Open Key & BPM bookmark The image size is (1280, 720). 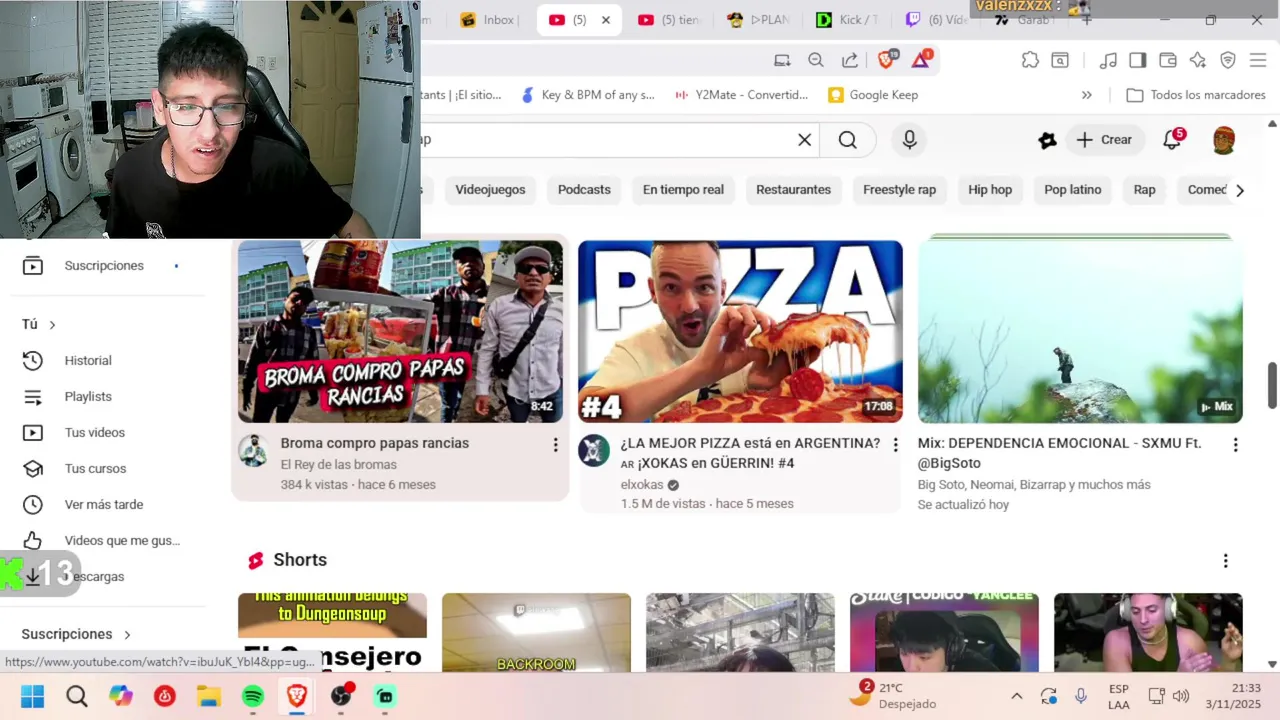point(588,95)
